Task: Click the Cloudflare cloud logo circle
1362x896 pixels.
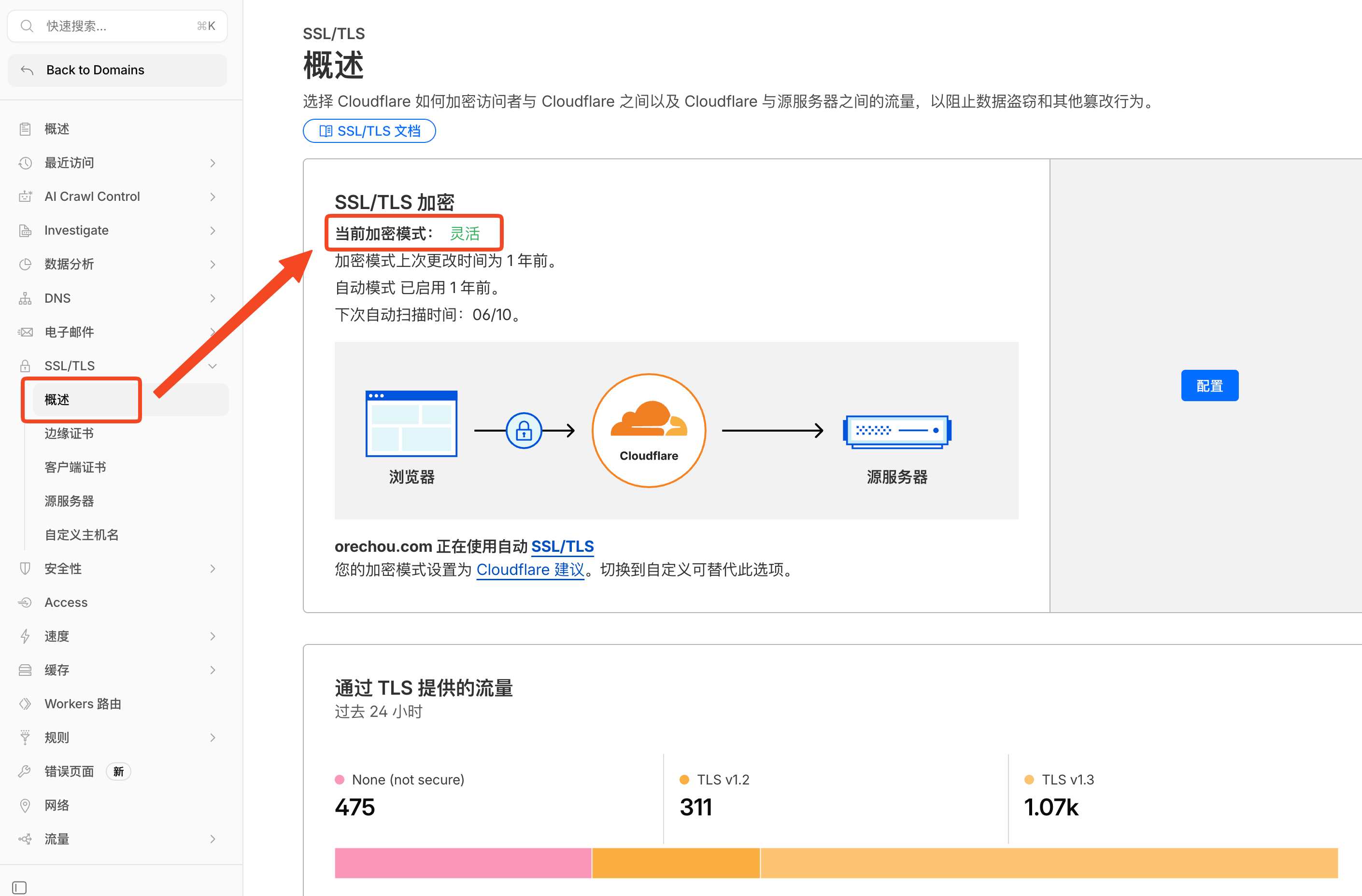Action: 648,430
